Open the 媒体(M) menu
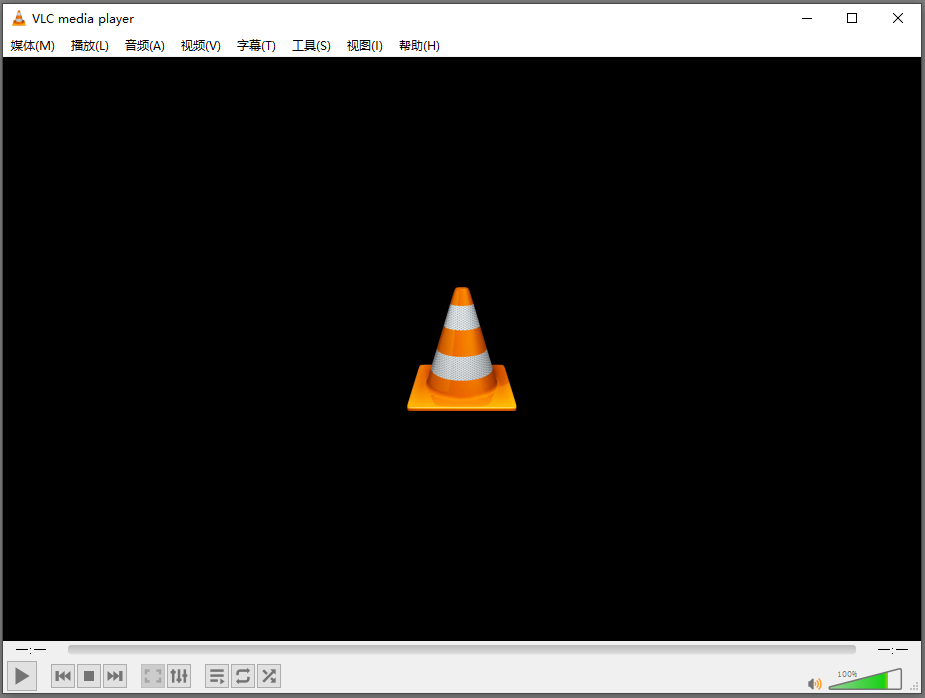 (x=32, y=45)
